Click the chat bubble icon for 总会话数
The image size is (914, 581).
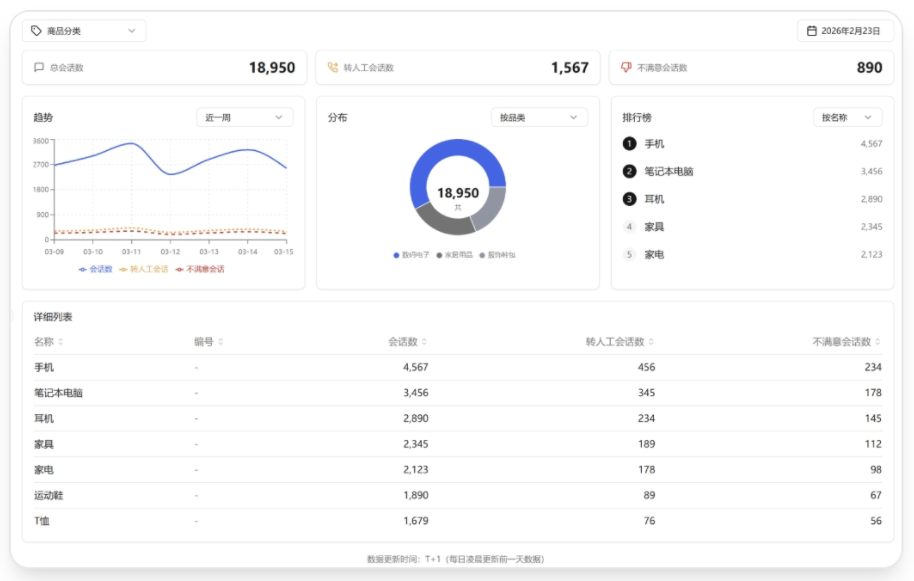(x=39, y=68)
